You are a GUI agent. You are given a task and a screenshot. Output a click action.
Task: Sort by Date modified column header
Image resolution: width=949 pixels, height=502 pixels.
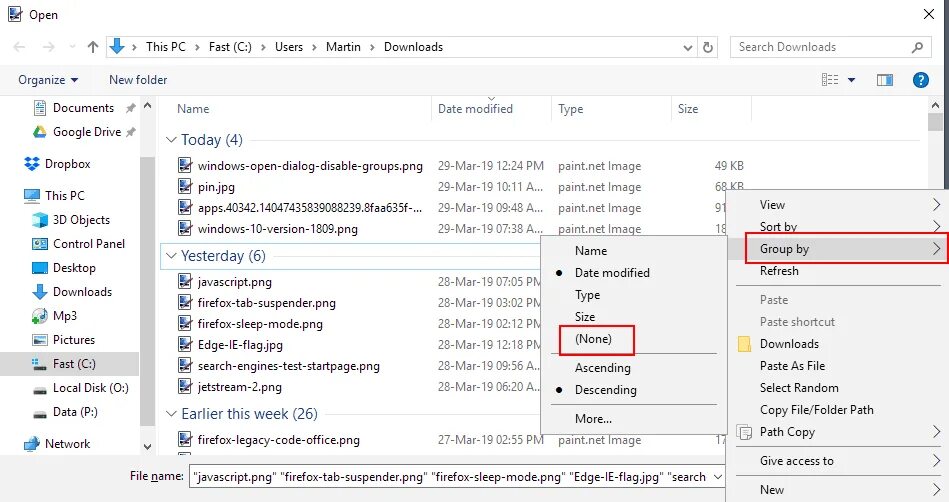[475, 109]
